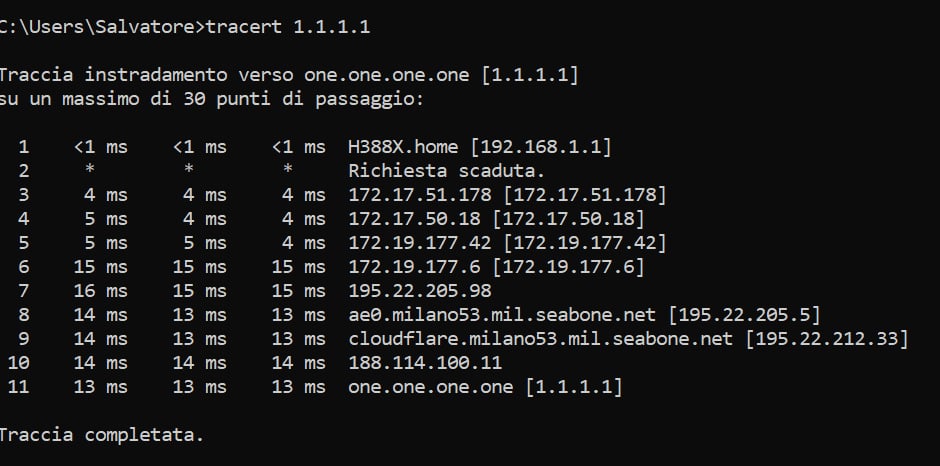Click the C:\Users\Salvatore prompt path

coord(98,27)
